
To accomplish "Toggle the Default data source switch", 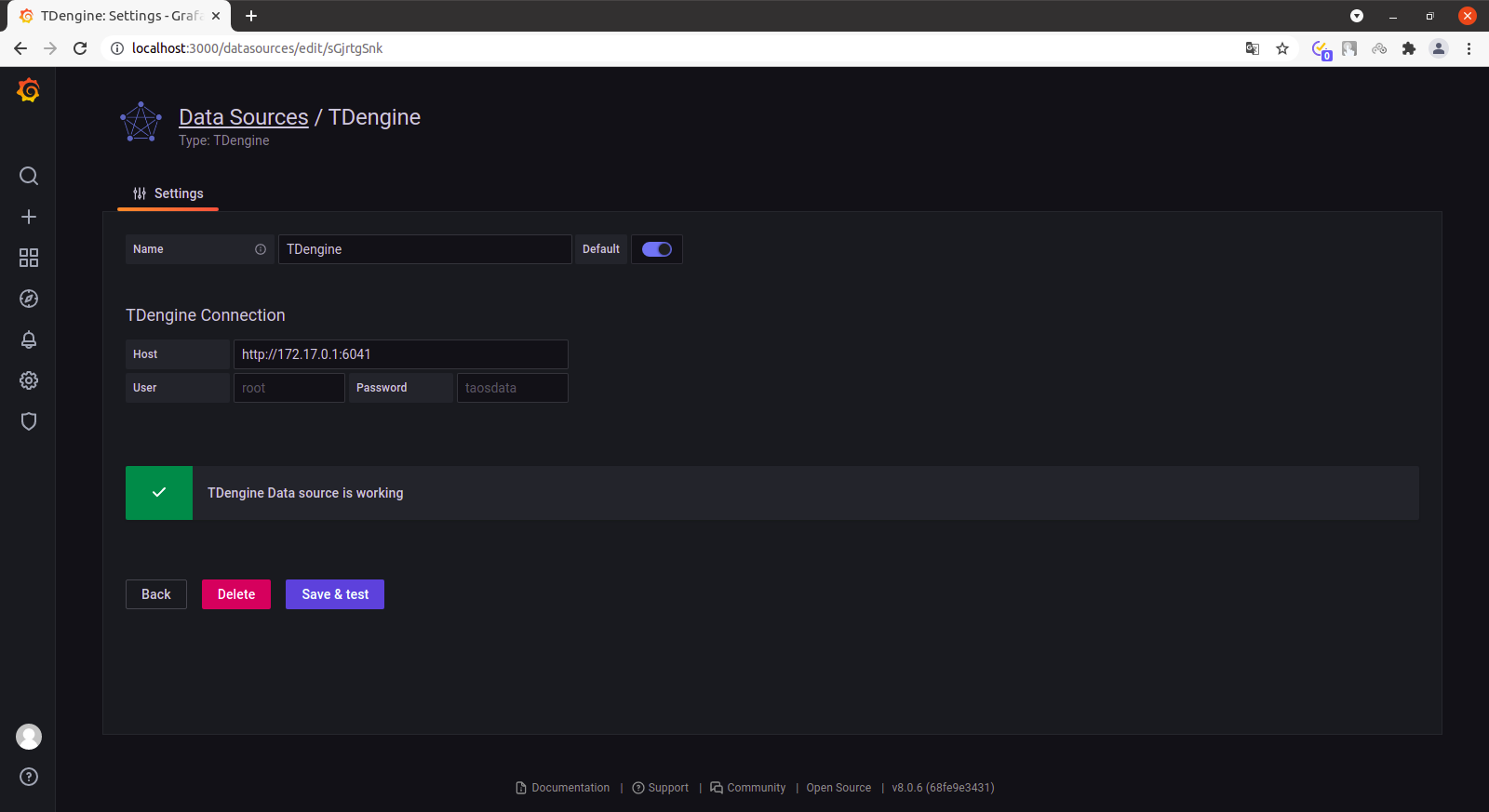I will [x=657, y=249].
